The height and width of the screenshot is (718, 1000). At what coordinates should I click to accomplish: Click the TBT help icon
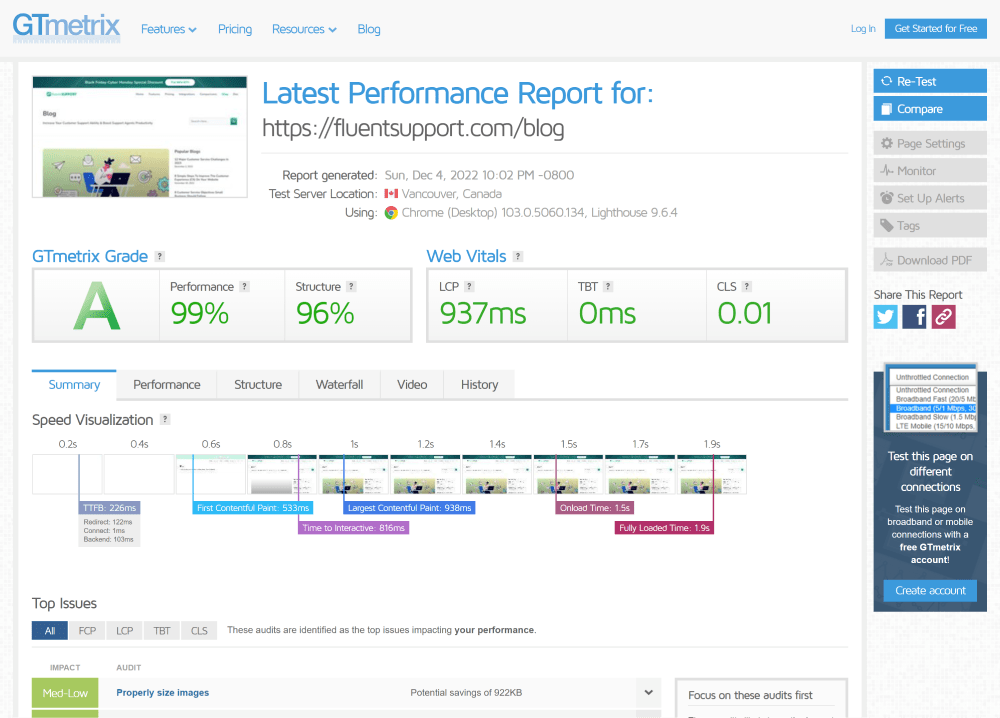tap(608, 287)
